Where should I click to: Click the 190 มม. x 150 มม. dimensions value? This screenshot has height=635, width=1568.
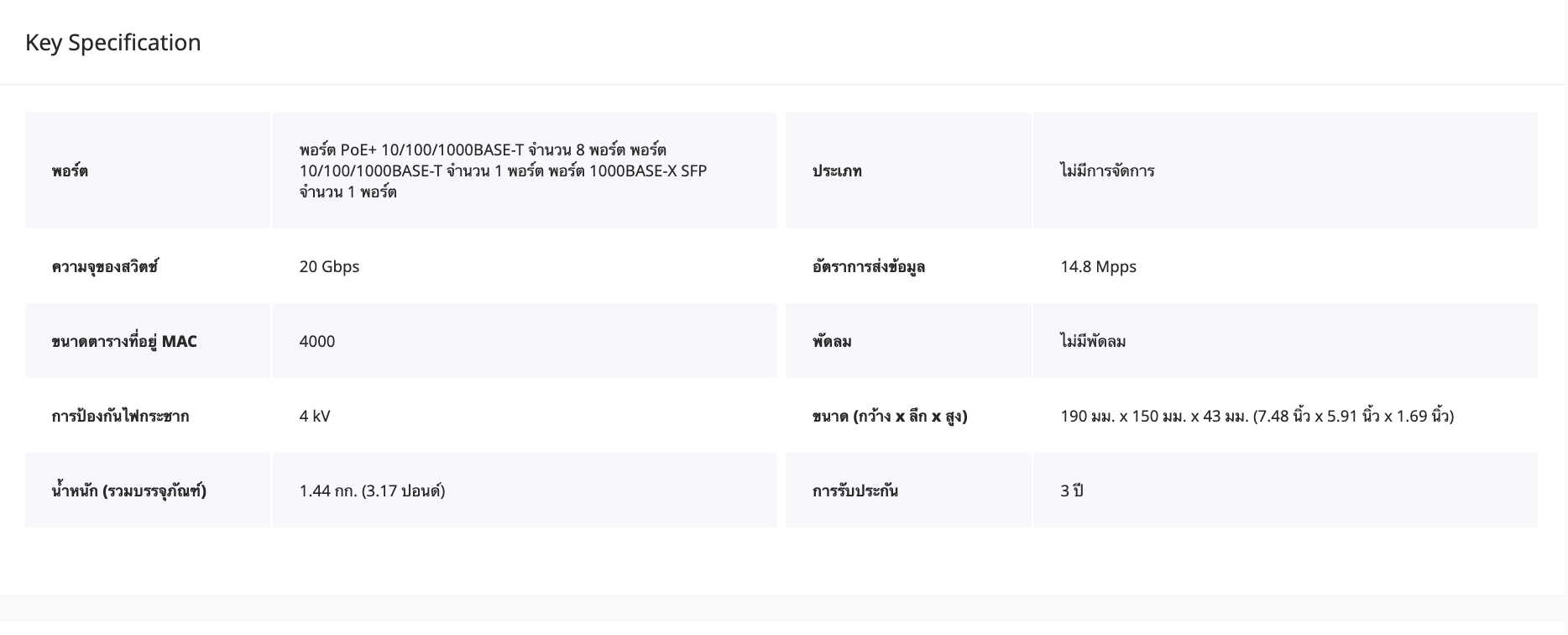1257,416
